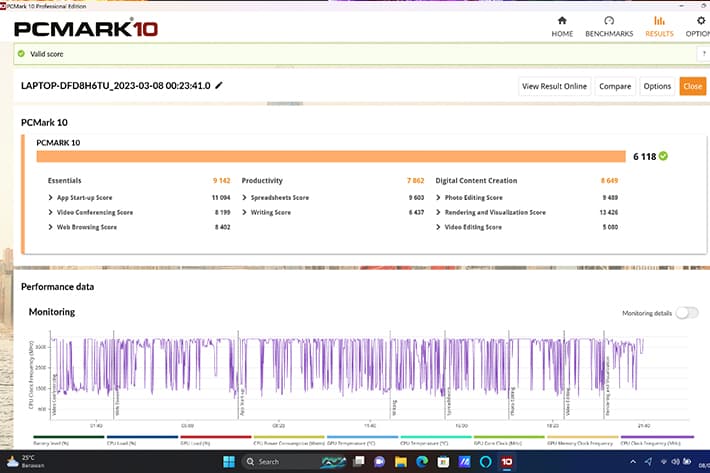Open the volume tray icon
710x473 pixels.
(x=675, y=462)
